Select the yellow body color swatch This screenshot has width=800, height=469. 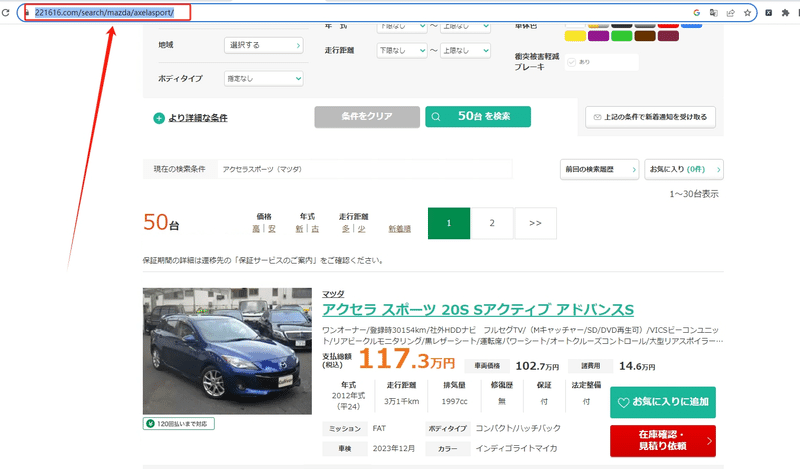click(575, 36)
